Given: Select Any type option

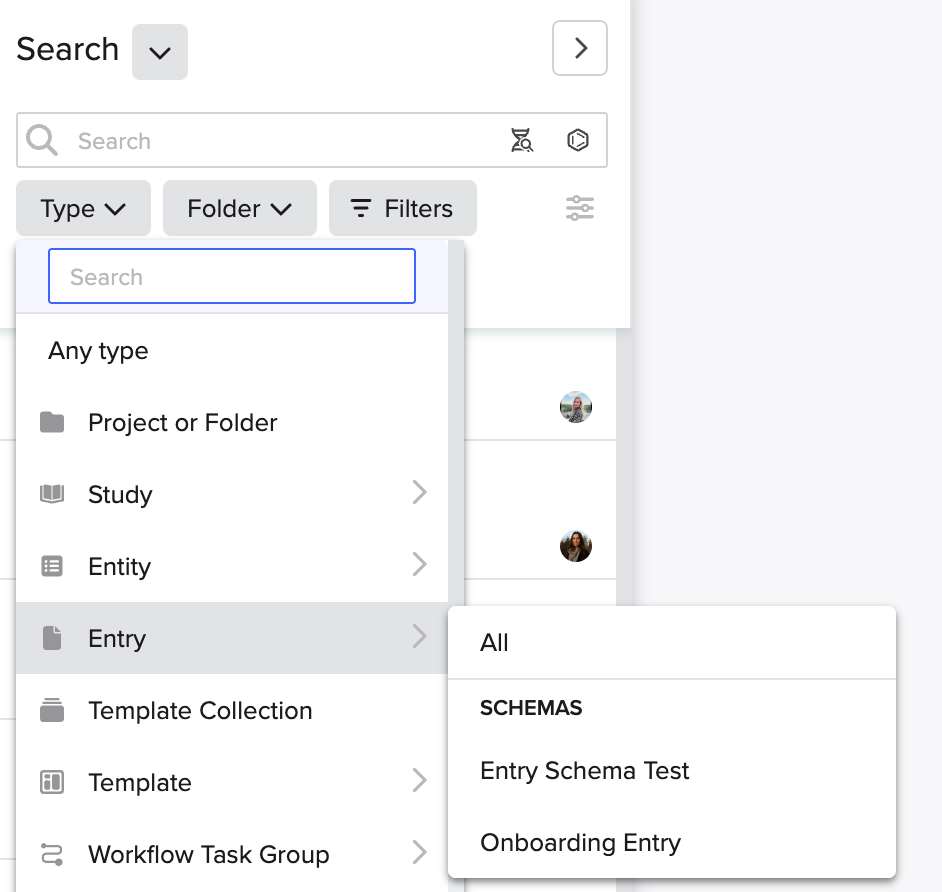Looking at the screenshot, I should tap(98, 351).
